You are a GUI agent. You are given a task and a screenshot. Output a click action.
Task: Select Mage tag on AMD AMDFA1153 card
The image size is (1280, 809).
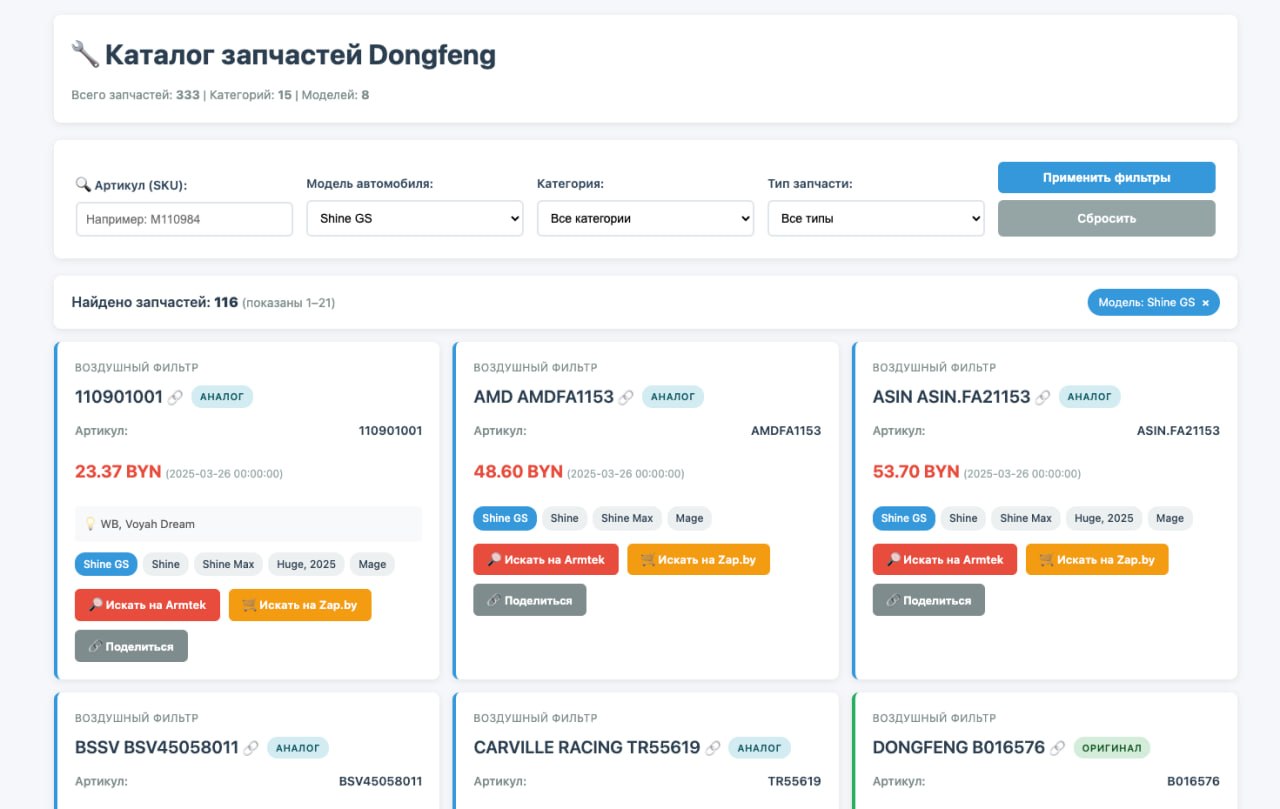tap(689, 518)
